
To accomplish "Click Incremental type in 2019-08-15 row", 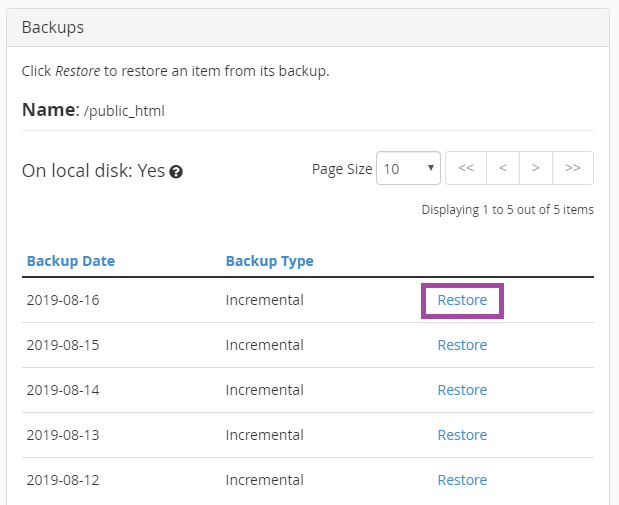I will click(x=264, y=345).
